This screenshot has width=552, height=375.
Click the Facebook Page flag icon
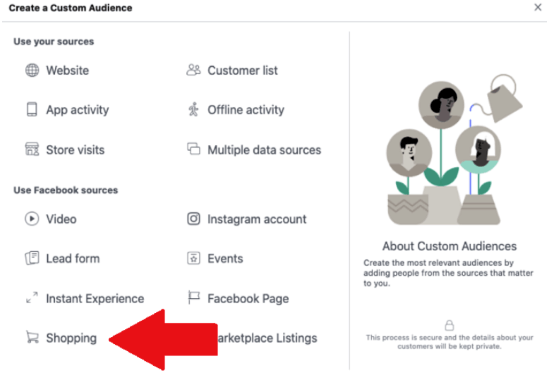pos(193,298)
